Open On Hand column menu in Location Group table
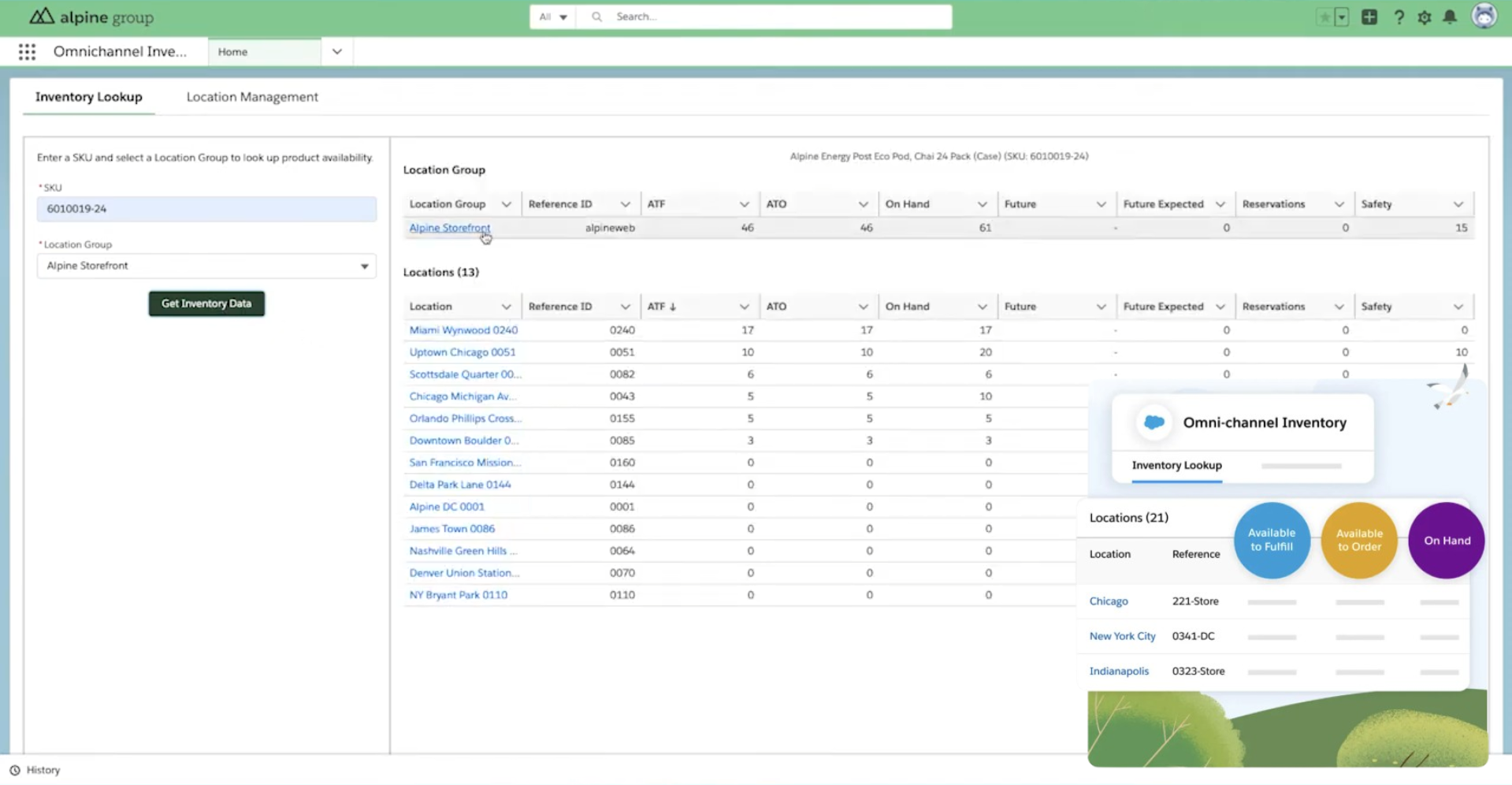The height and width of the screenshot is (785, 1512). click(x=983, y=204)
